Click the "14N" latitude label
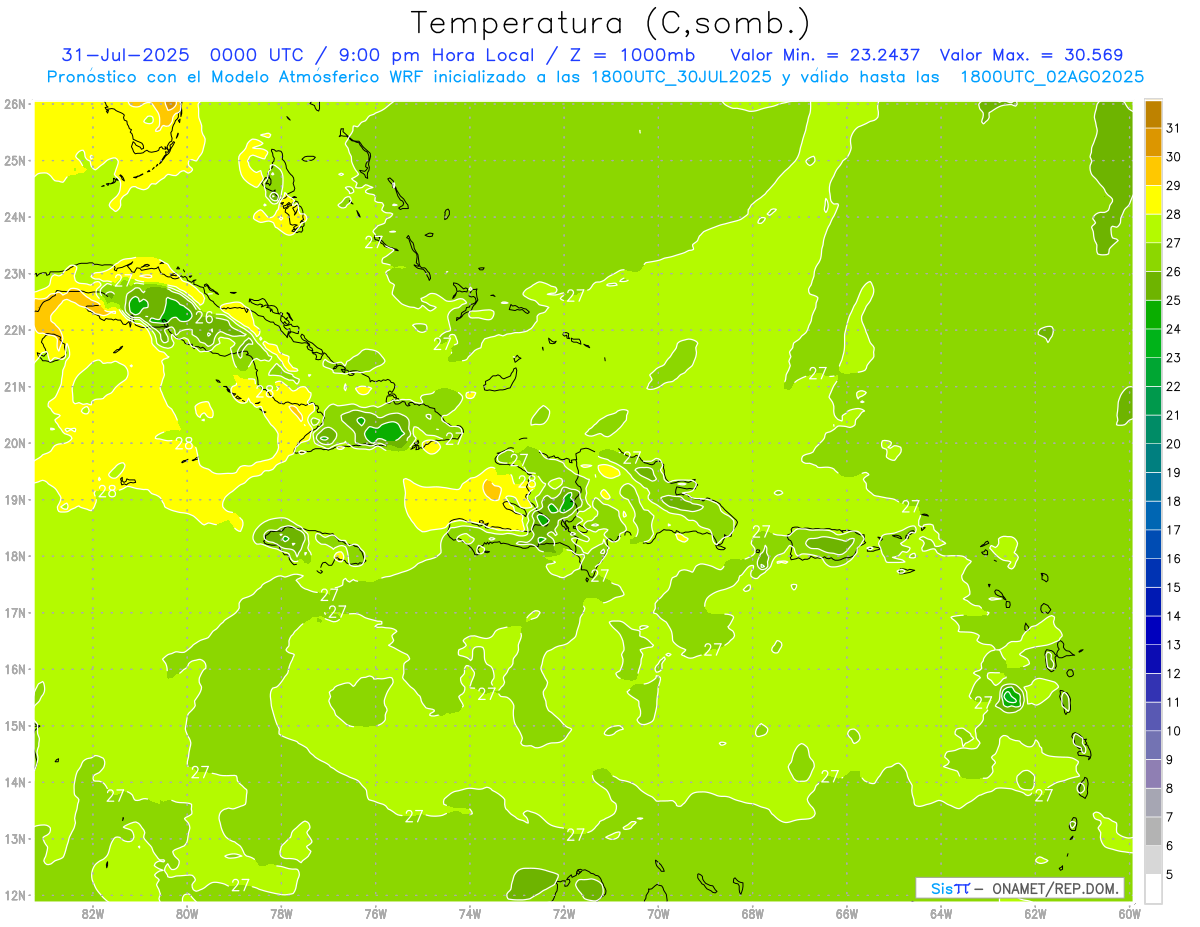The image size is (1200, 927). [x=15, y=782]
